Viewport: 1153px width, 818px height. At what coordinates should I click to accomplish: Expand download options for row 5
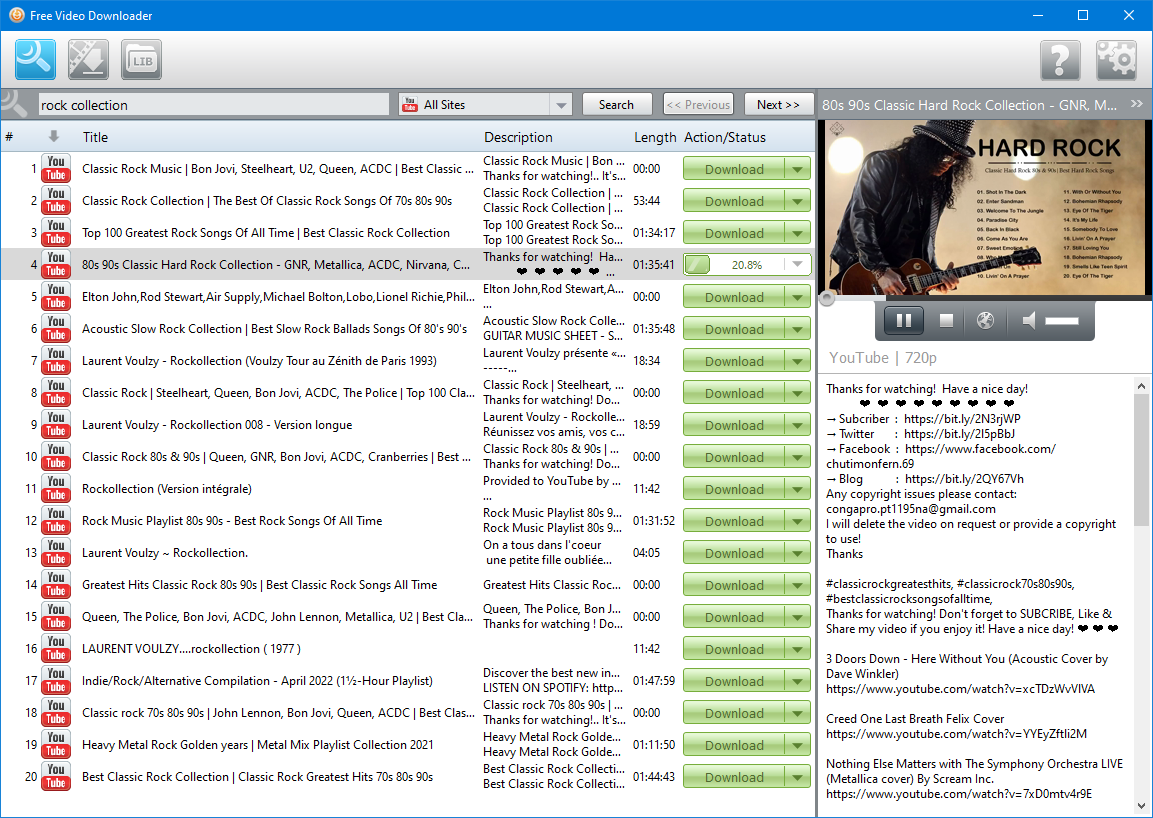click(798, 296)
